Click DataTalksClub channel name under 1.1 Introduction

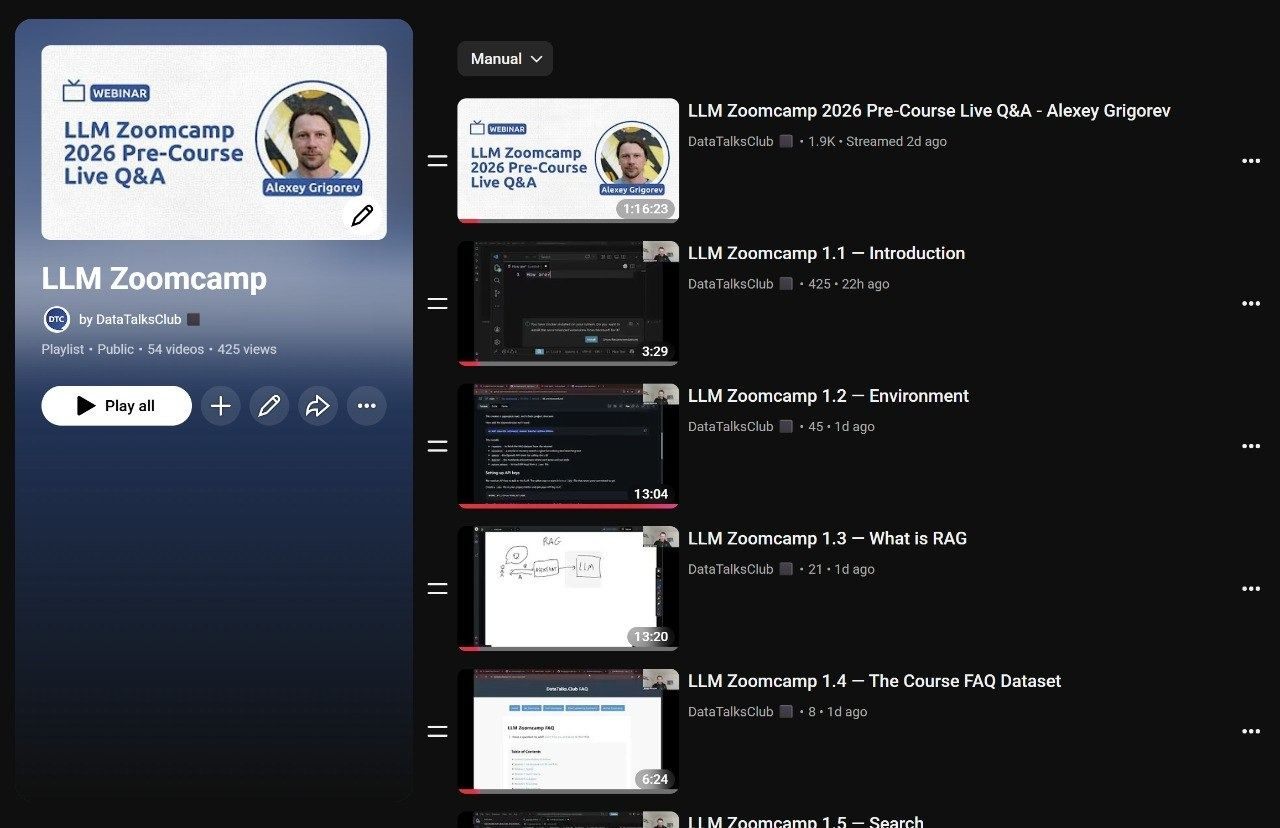coord(731,284)
